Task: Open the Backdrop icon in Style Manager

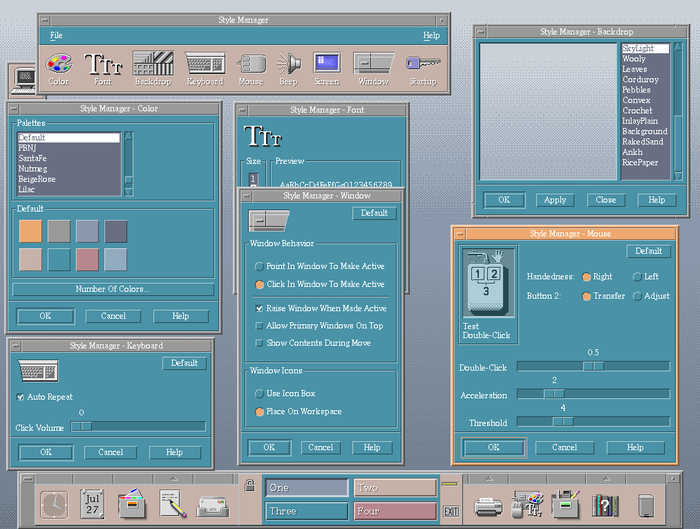Action: click(x=152, y=64)
